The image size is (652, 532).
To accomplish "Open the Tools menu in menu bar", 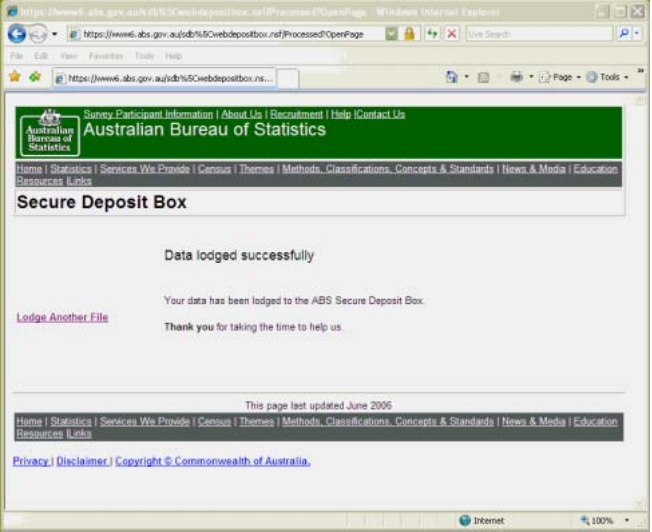I will pos(144,56).
